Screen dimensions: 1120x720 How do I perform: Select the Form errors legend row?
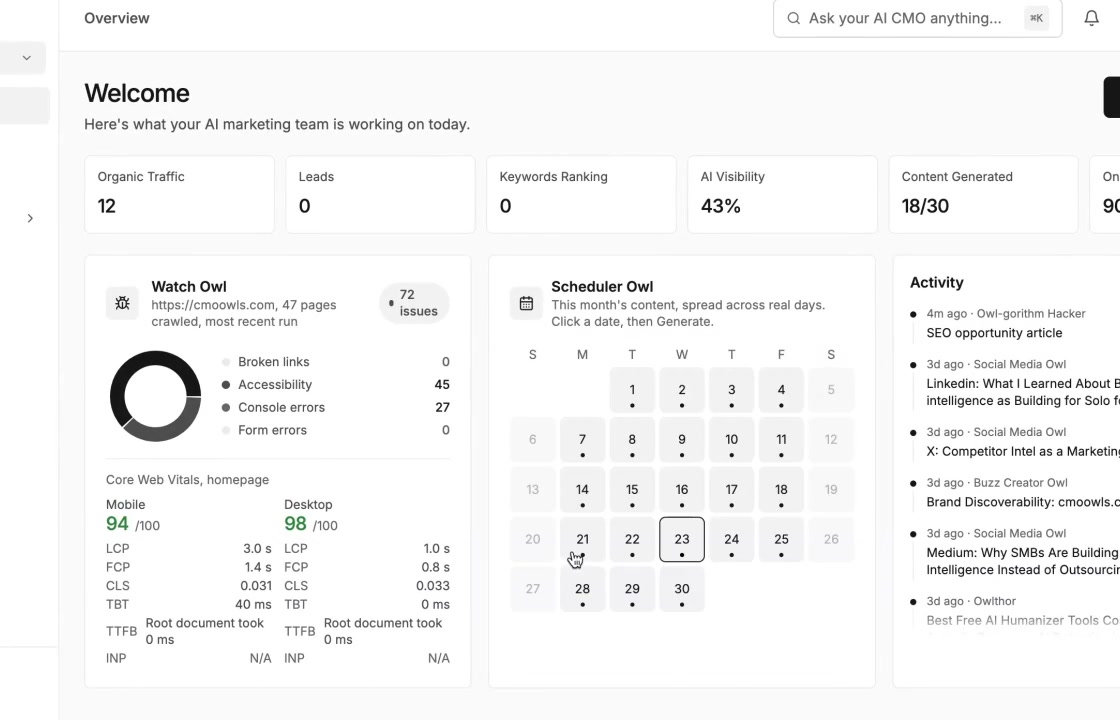click(x=336, y=430)
